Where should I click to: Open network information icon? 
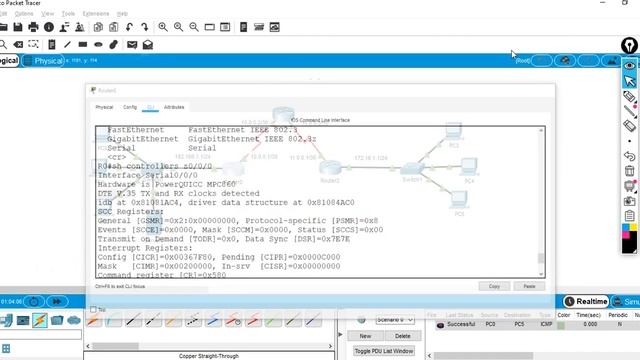pyautogui.click(x=49, y=27)
